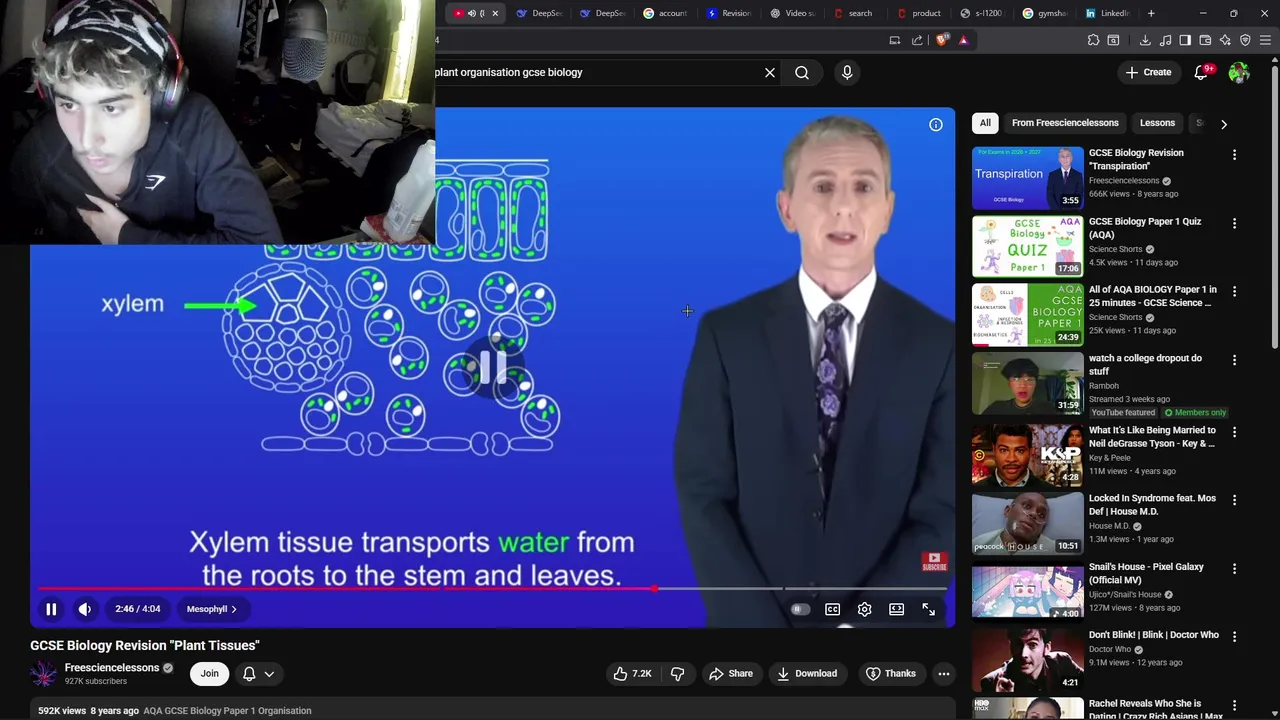1280x720 pixels.
Task: Download the video
Action: click(x=807, y=674)
